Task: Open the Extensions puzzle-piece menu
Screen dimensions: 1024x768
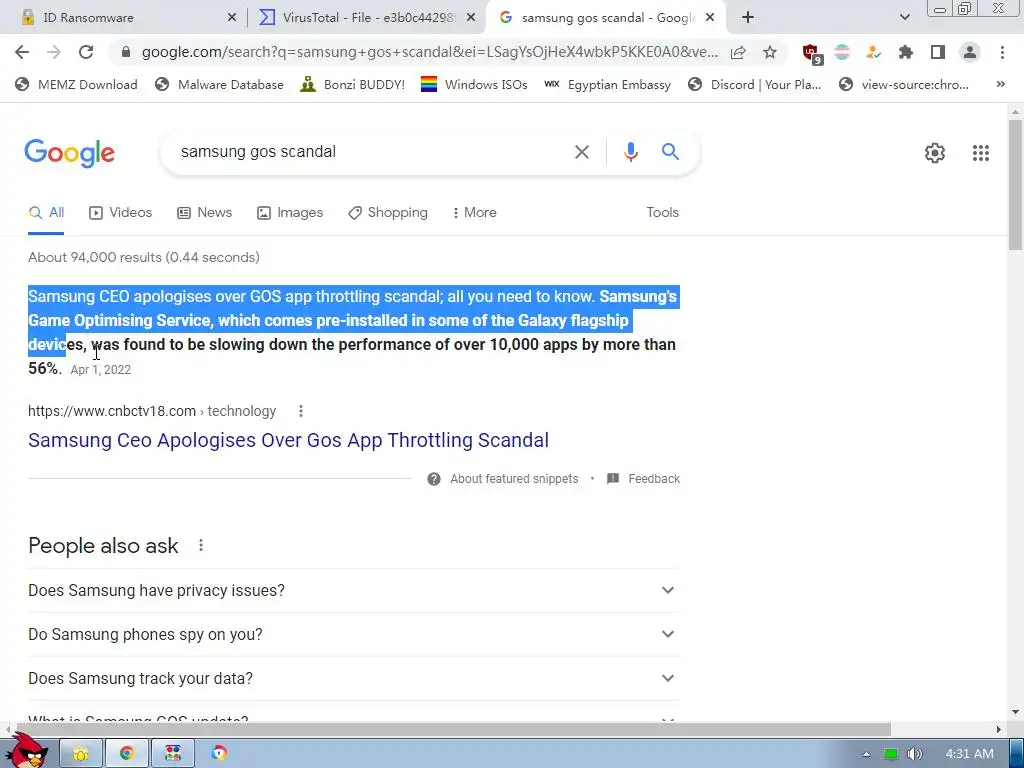Action: (906, 52)
